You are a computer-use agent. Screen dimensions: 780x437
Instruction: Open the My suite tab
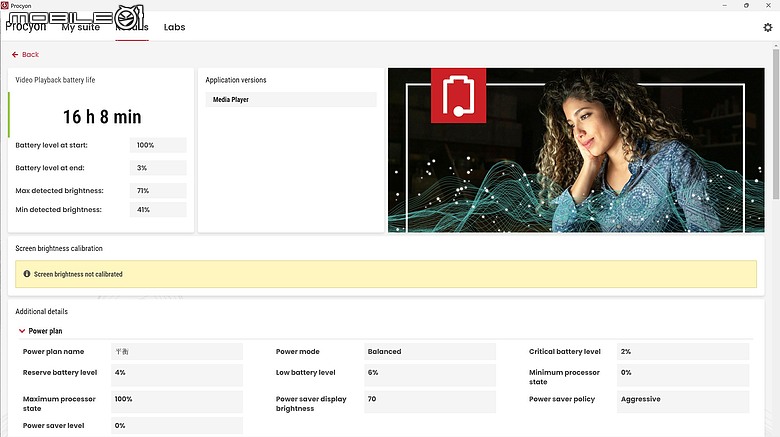pyautogui.click(x=81, y=27)
